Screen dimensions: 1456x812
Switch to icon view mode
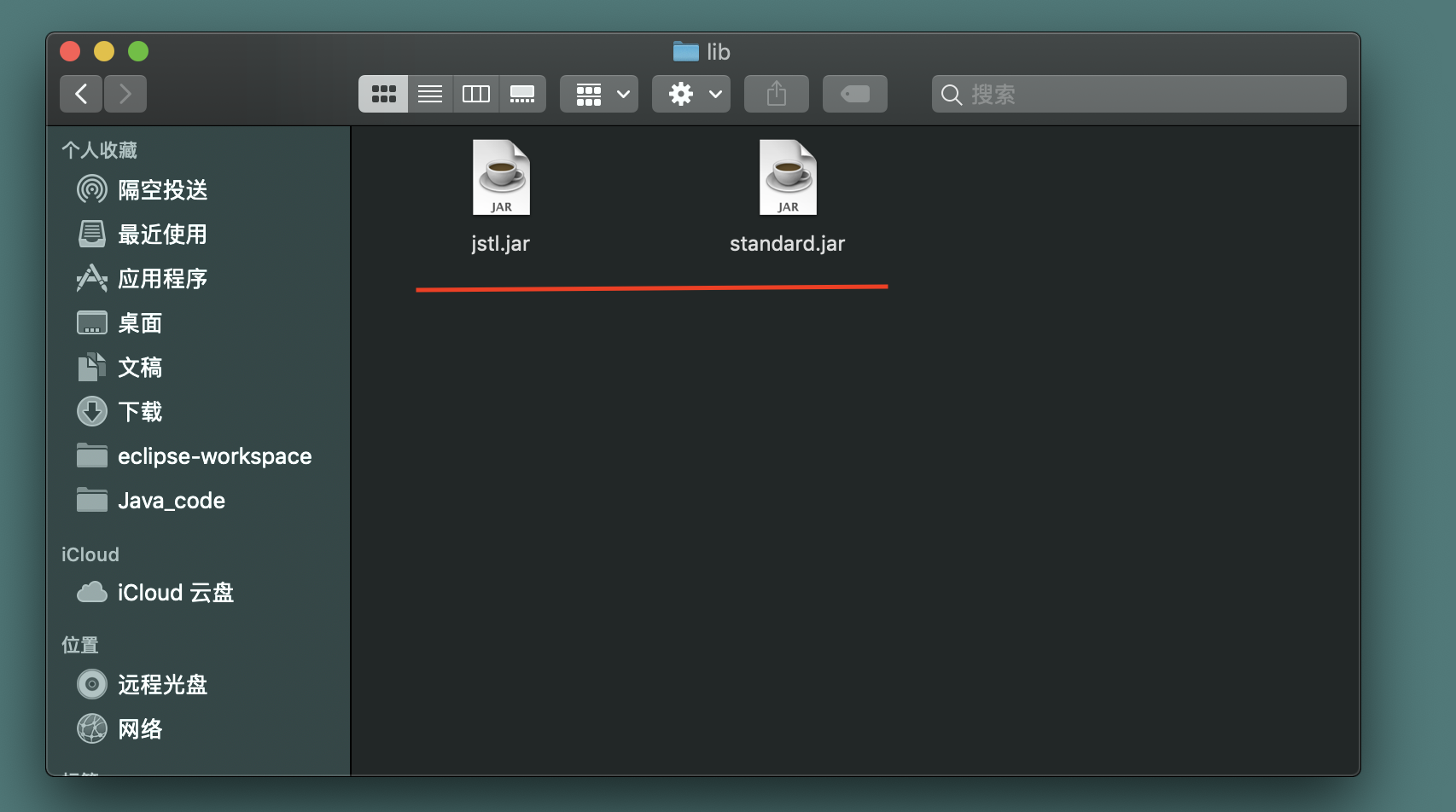382,94
